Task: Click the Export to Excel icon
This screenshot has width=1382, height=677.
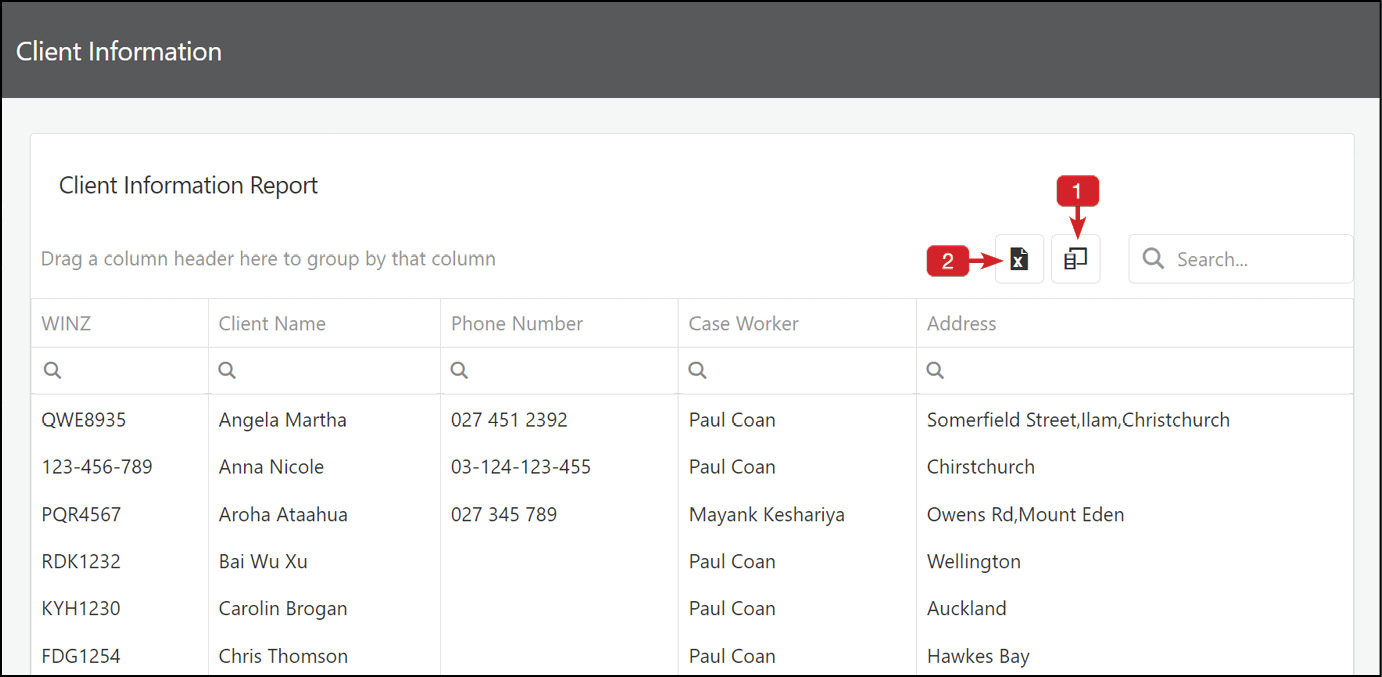Action: coord(1019,258)
